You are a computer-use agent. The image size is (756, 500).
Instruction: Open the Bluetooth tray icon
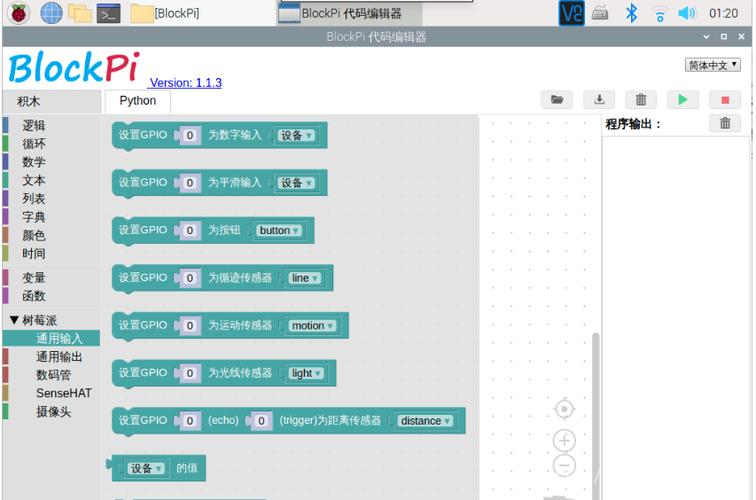[x=631, y=13]
